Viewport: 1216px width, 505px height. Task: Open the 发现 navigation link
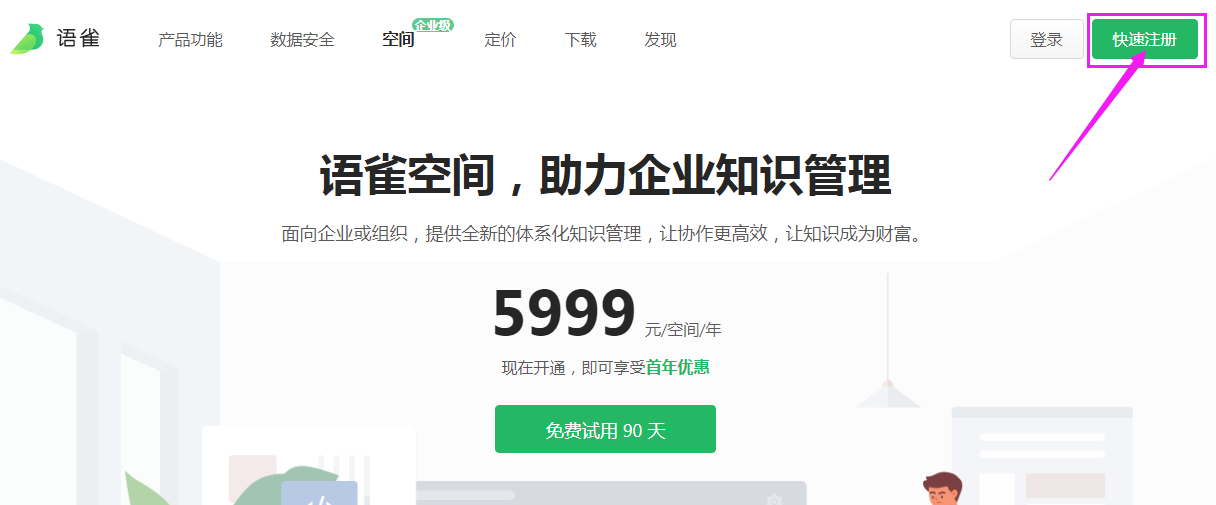click(660, 40)
